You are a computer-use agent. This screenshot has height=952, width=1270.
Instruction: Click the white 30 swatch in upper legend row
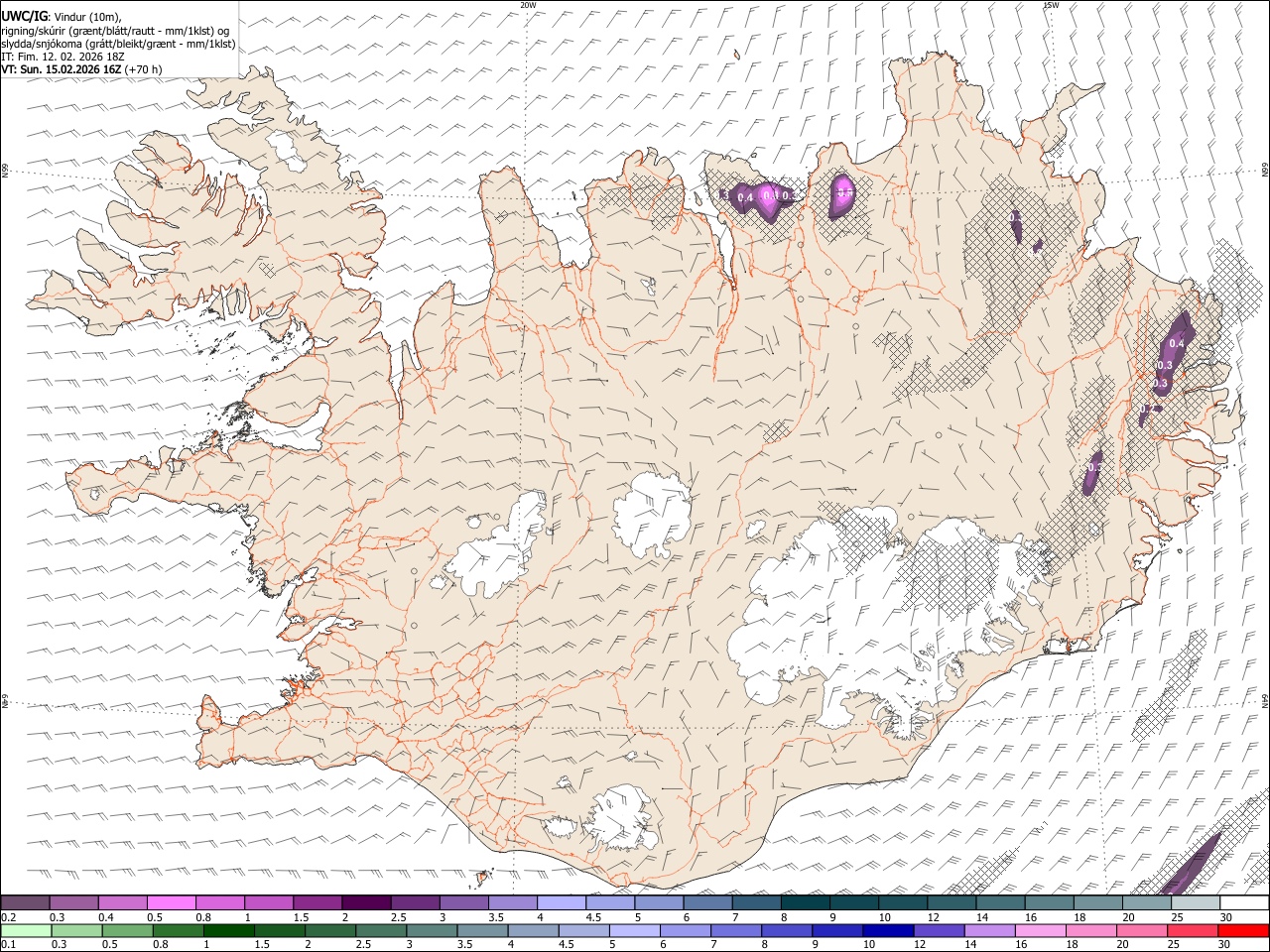tap(1244, 902)
